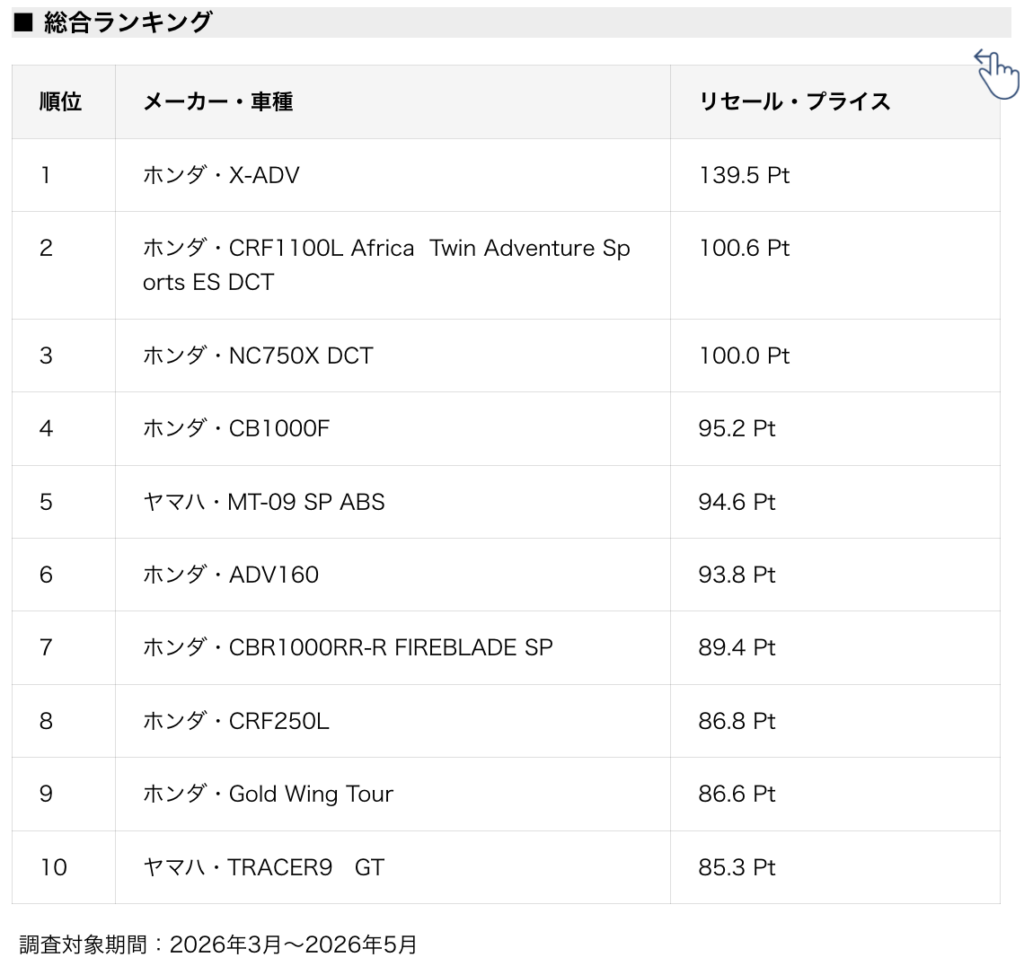
Task: Click the 85.3 Pt value
Action: 737,867
